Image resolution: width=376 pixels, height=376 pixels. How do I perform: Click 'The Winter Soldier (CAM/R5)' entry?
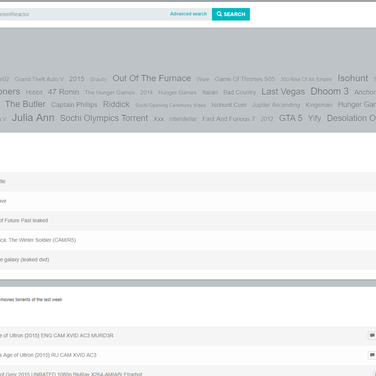(x=42, y=240)
